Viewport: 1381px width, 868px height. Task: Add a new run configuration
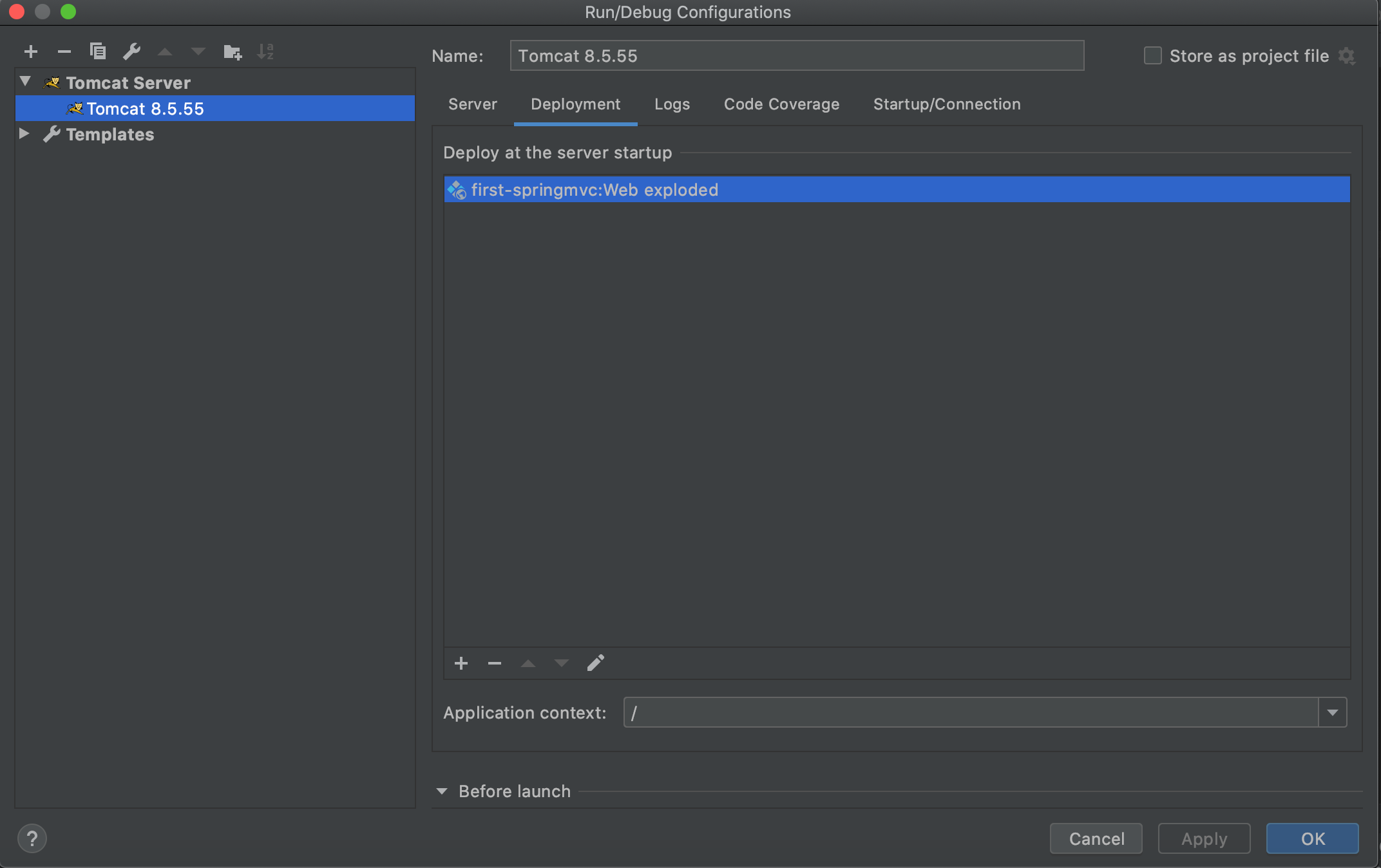[31, 52]
